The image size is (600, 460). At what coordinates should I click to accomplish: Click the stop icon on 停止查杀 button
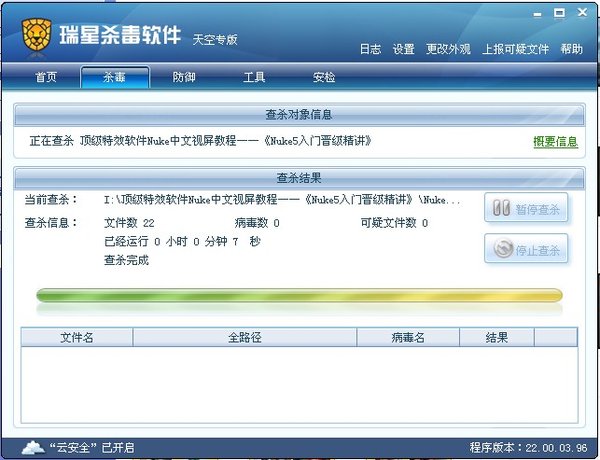503,248
